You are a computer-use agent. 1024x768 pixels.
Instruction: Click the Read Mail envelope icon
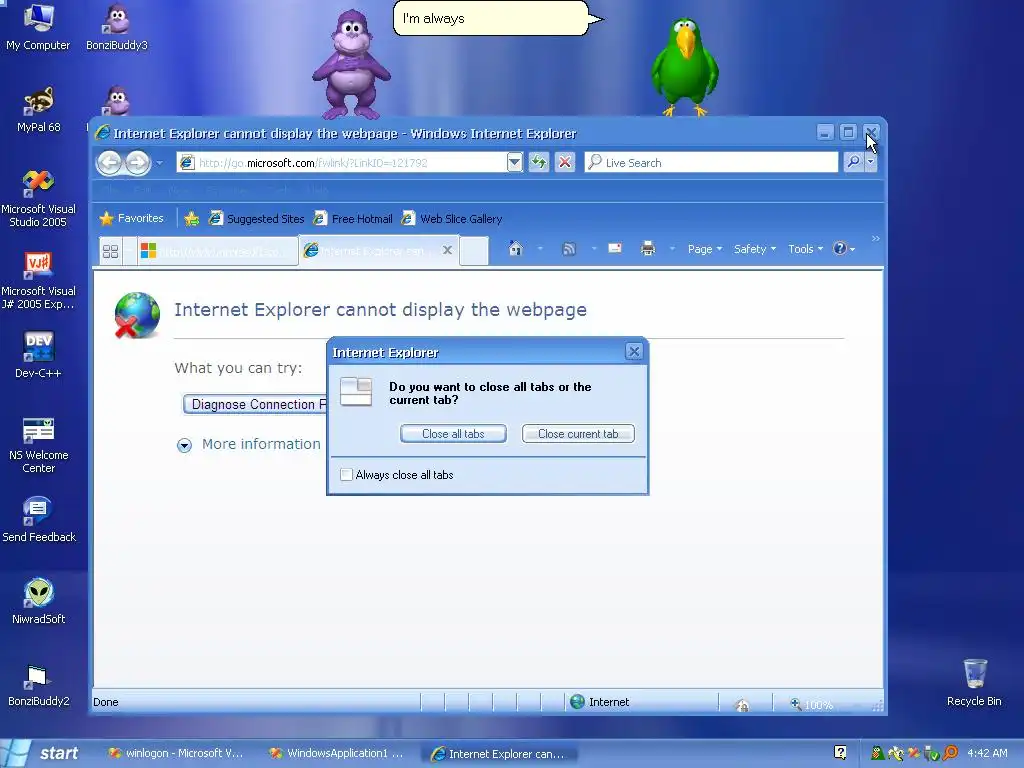(615, 248)
